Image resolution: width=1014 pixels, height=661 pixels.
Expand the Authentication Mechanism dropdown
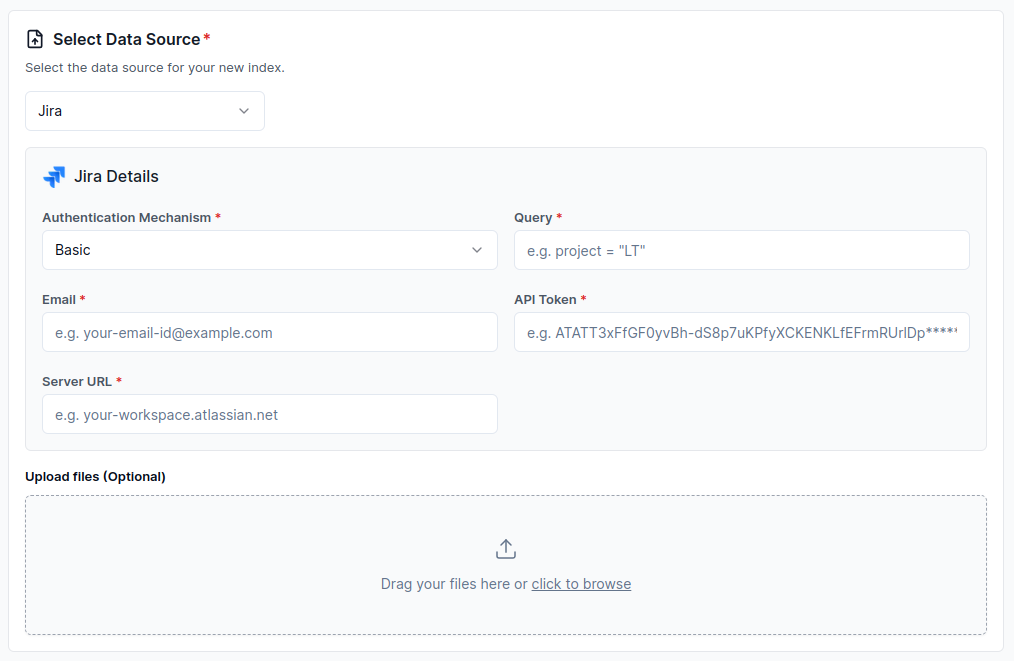[x=269, y=250]
